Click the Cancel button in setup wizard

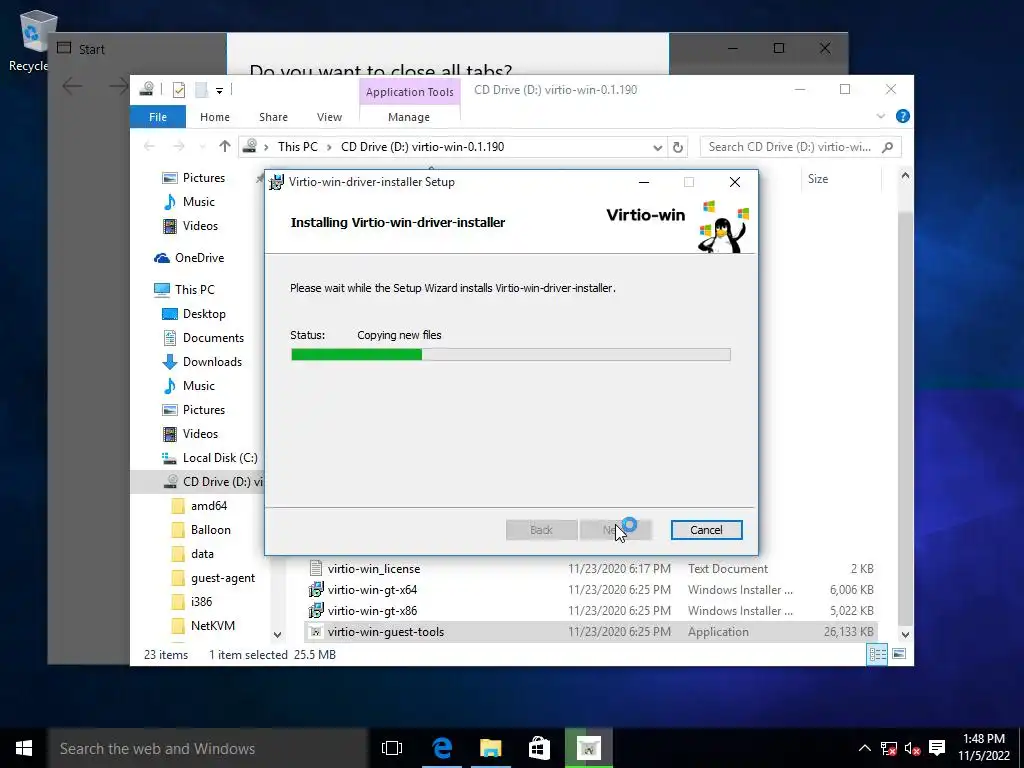(x=706, y=530)
